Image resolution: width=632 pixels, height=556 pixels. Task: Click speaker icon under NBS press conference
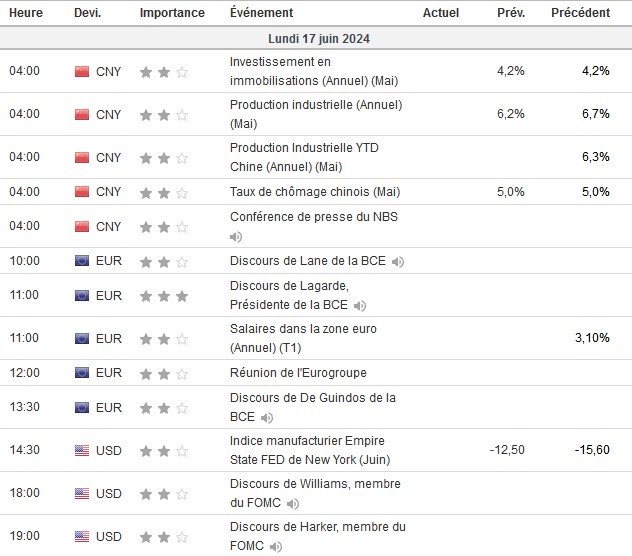click(236, 237)
